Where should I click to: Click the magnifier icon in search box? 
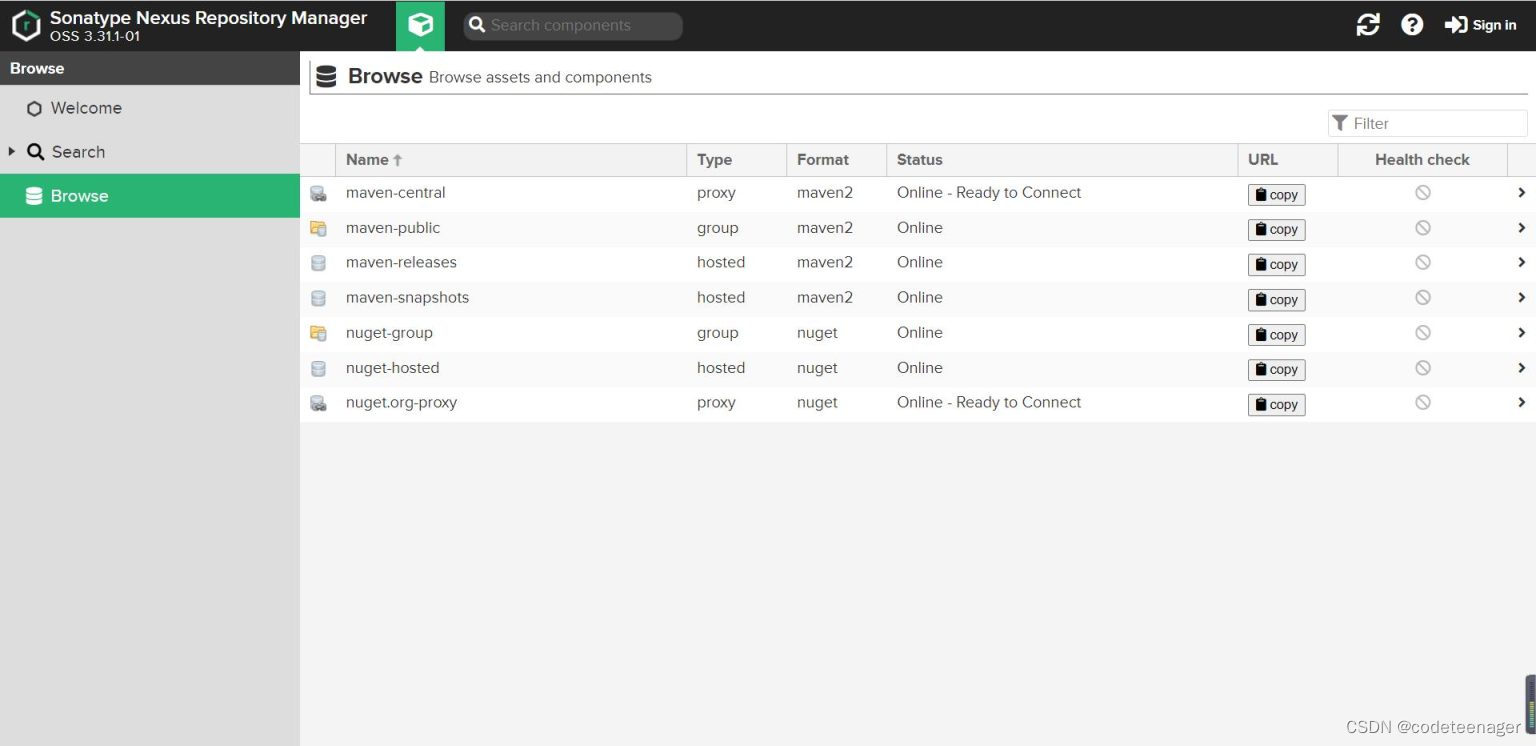tap(477, 25)
